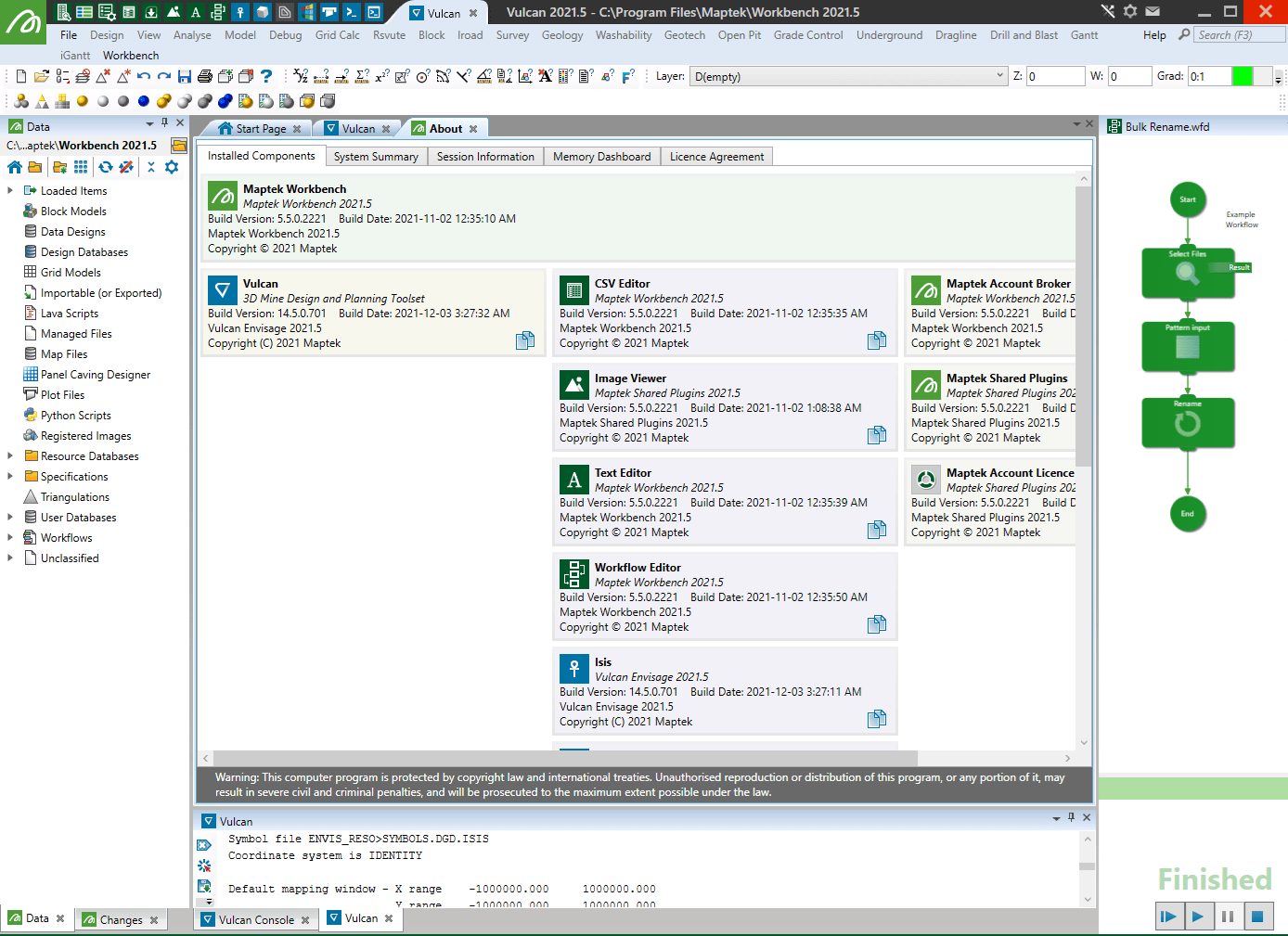Click the Help menu item
This screenshot has width=1288, height=936.
[x=1154, y=35]
